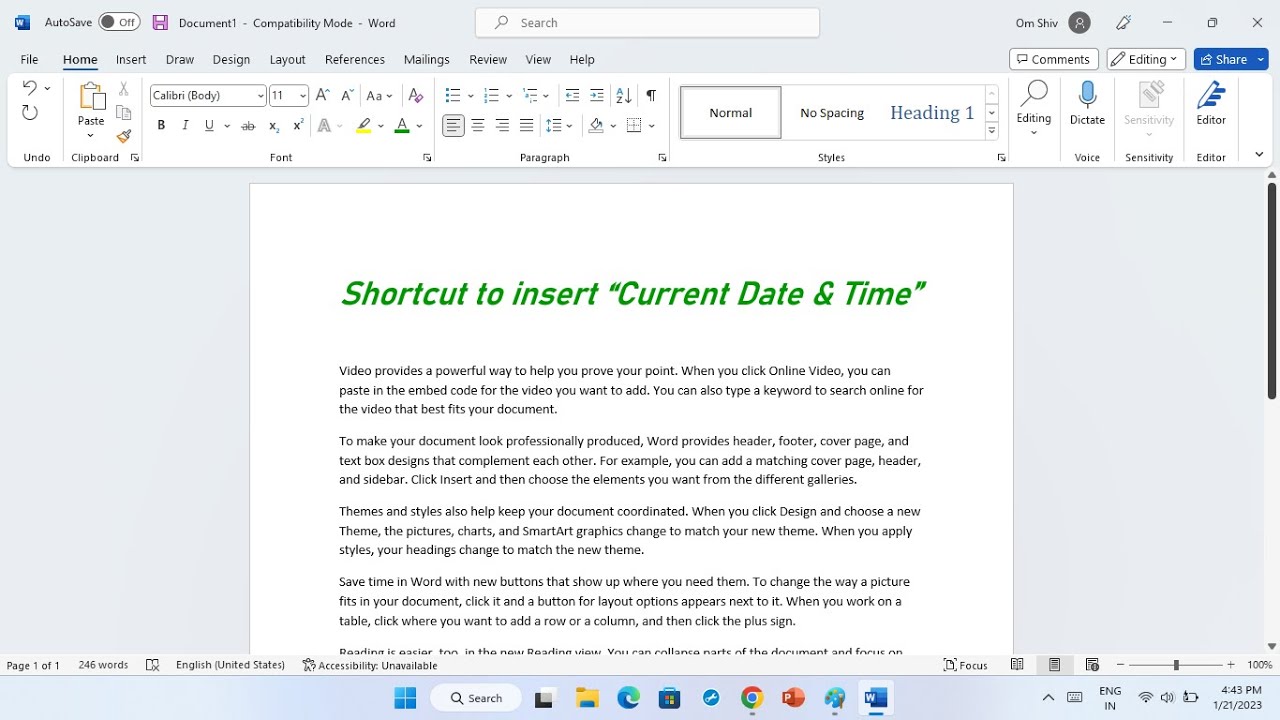Toggle Show/Hide paragraph marks
This screenshot has height=720, width=1280.
pyautogui.click(x=651, y=95)
